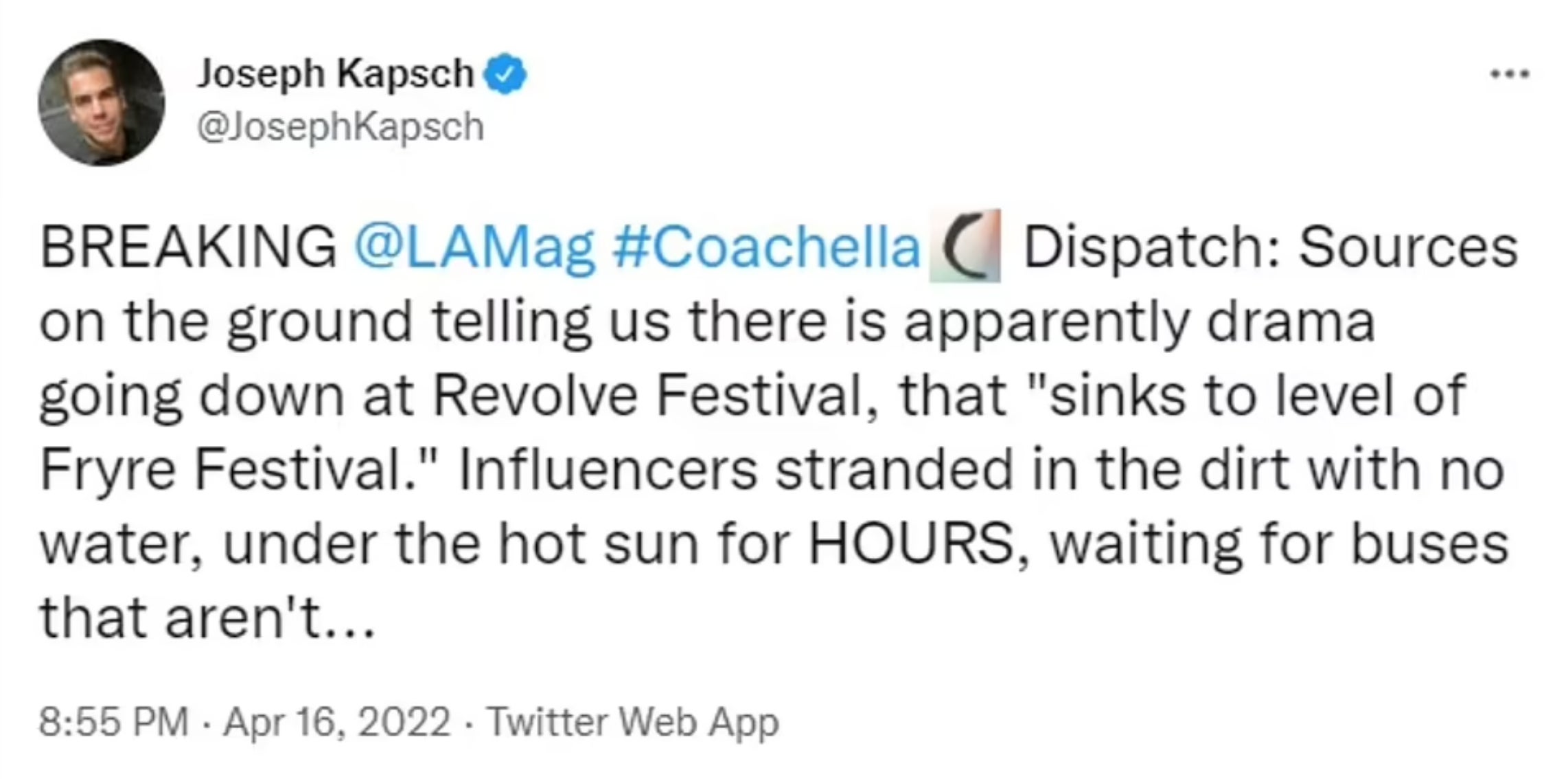Expand truncated text at "that aren't…"
This screenshot has height=779, width=1568.
pos(207,618)
